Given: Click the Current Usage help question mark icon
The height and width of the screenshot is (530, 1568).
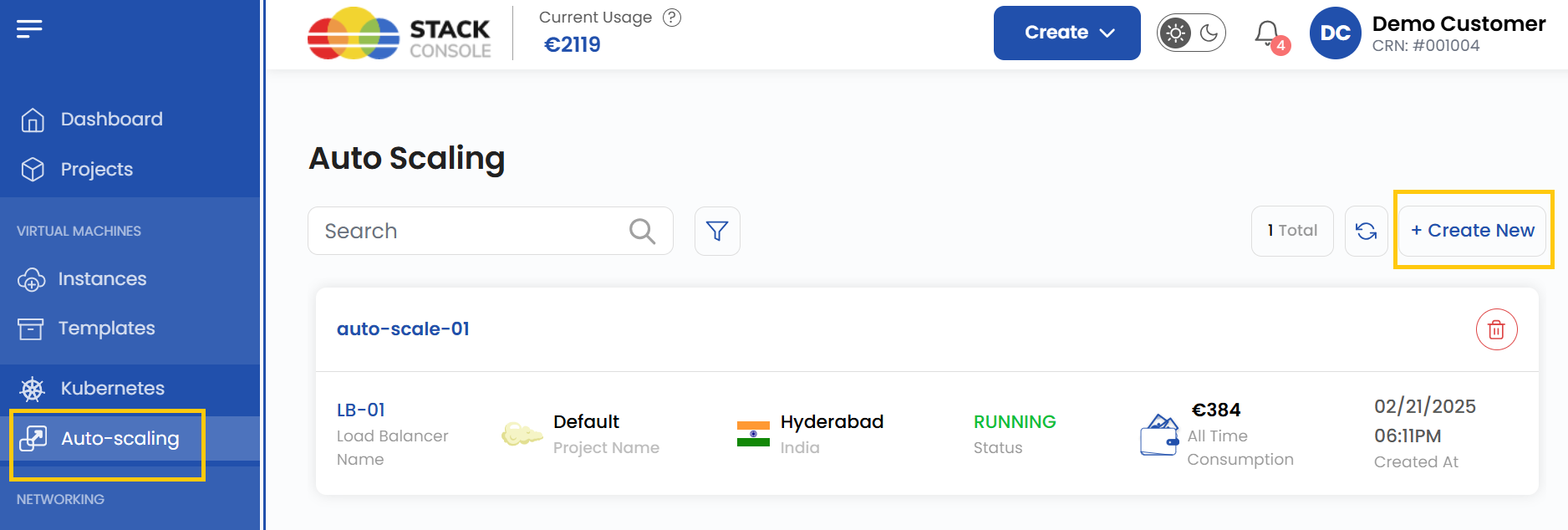Looking at the screenshot, I should pyautogui.click(x=672, y=18).
